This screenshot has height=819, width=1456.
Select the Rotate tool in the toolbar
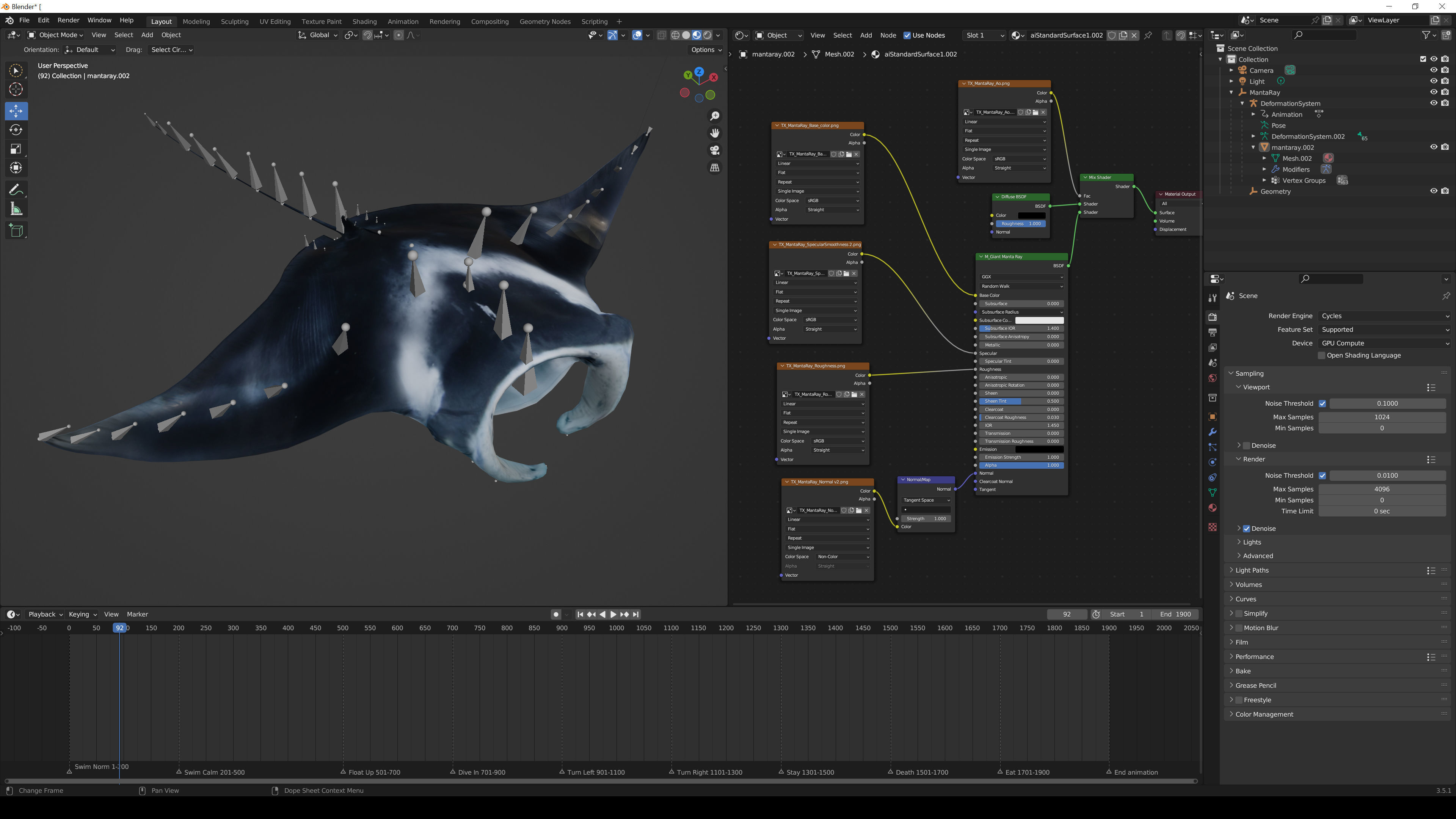point(16,130)
